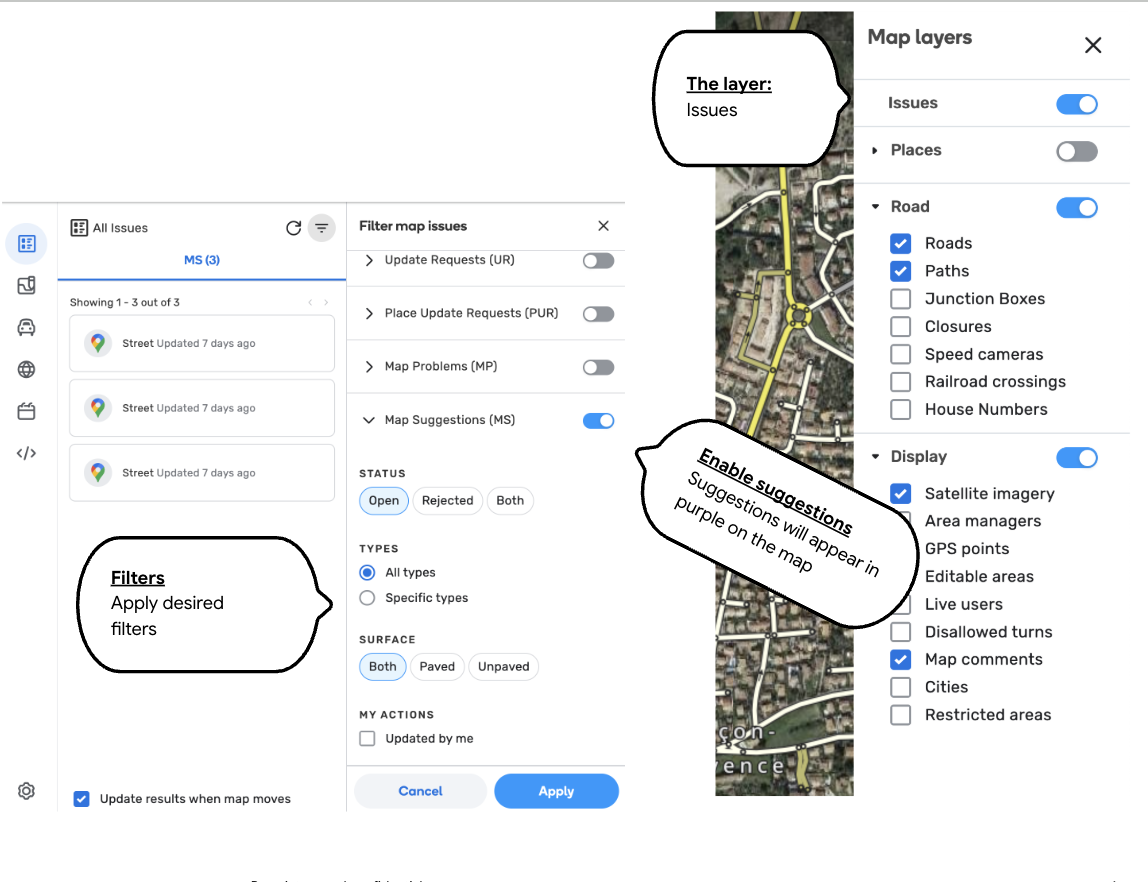Click the Apply button
Screen dimensions: 1148x882
pyautogui.click(x=556, y=791)
